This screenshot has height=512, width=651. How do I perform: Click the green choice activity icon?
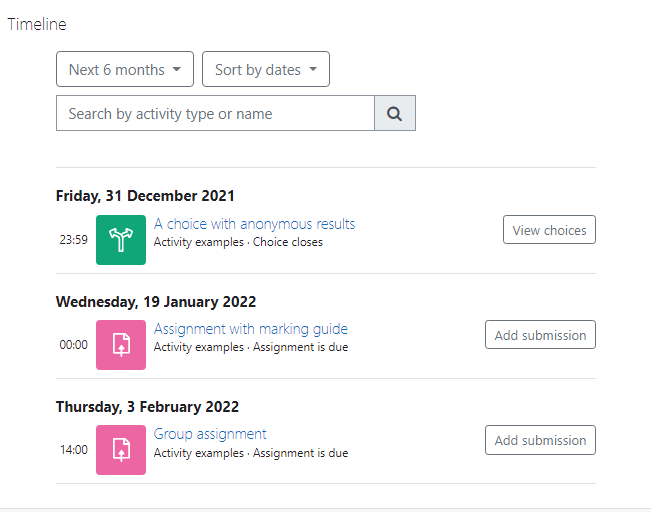tap(121, 240)
